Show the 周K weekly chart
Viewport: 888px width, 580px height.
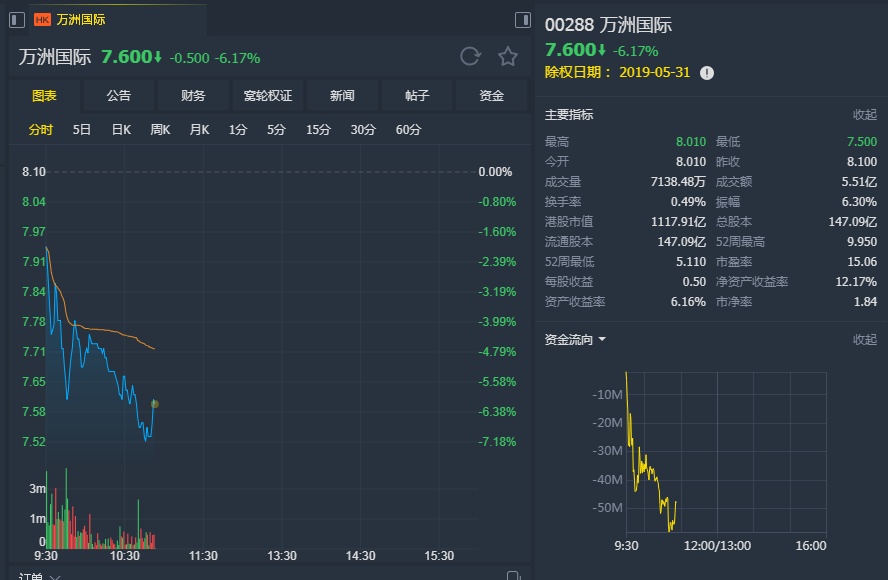click(160, 130)
